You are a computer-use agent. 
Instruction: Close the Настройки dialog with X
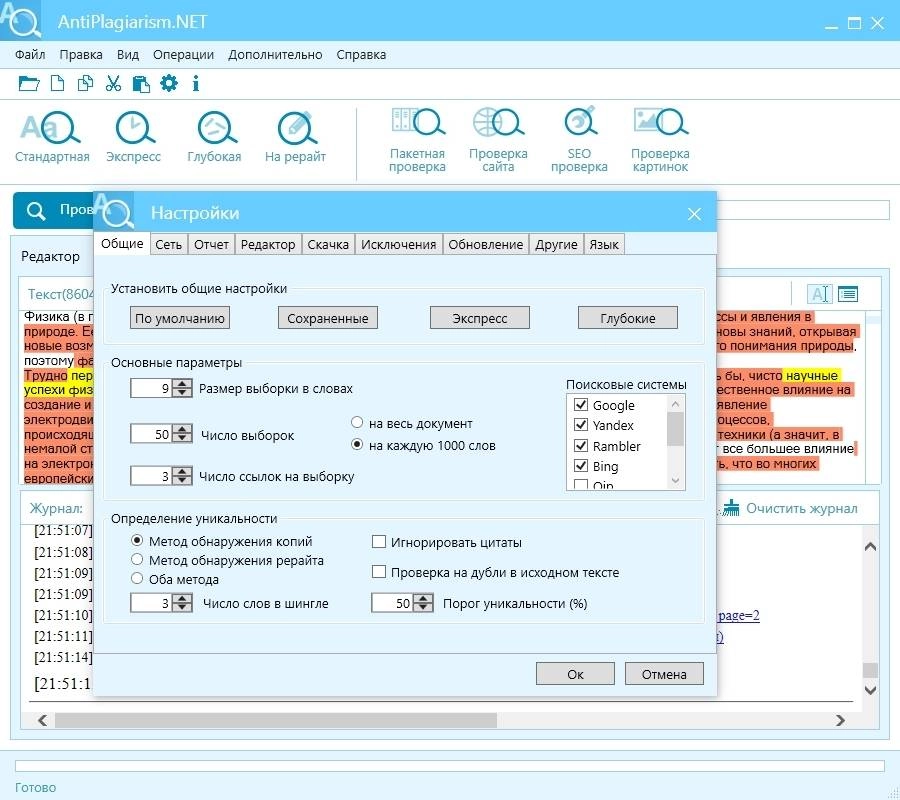click(x=694, y=214)
